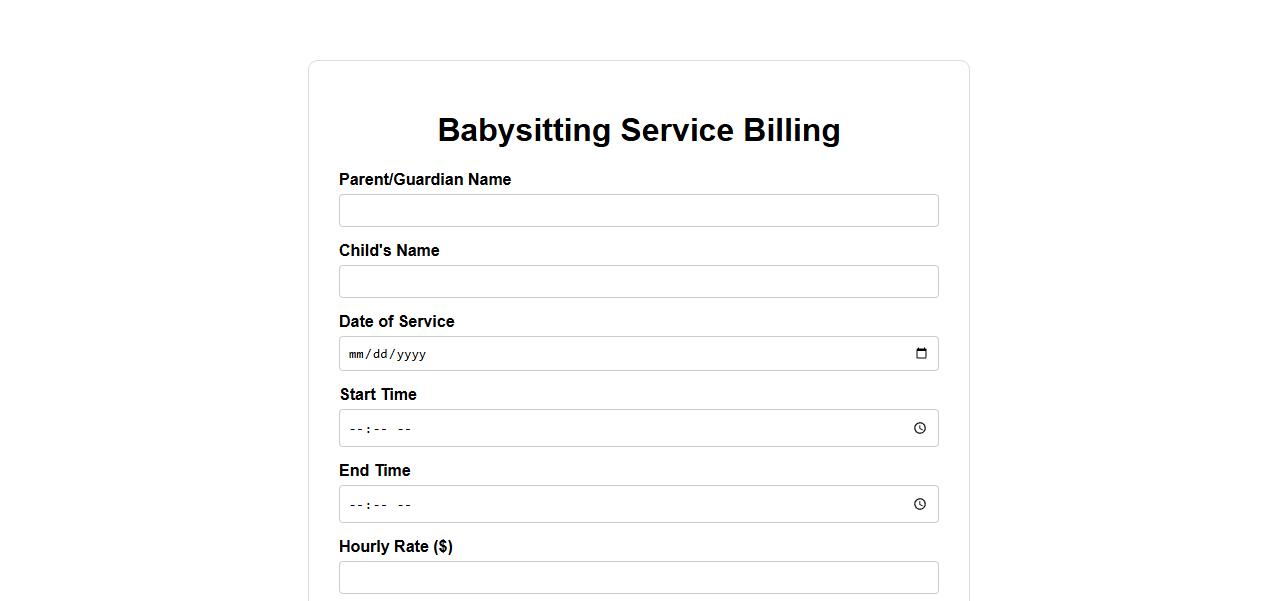Select the day segment of Date of Service
The image size is (1278, 601).
(380, 354)
